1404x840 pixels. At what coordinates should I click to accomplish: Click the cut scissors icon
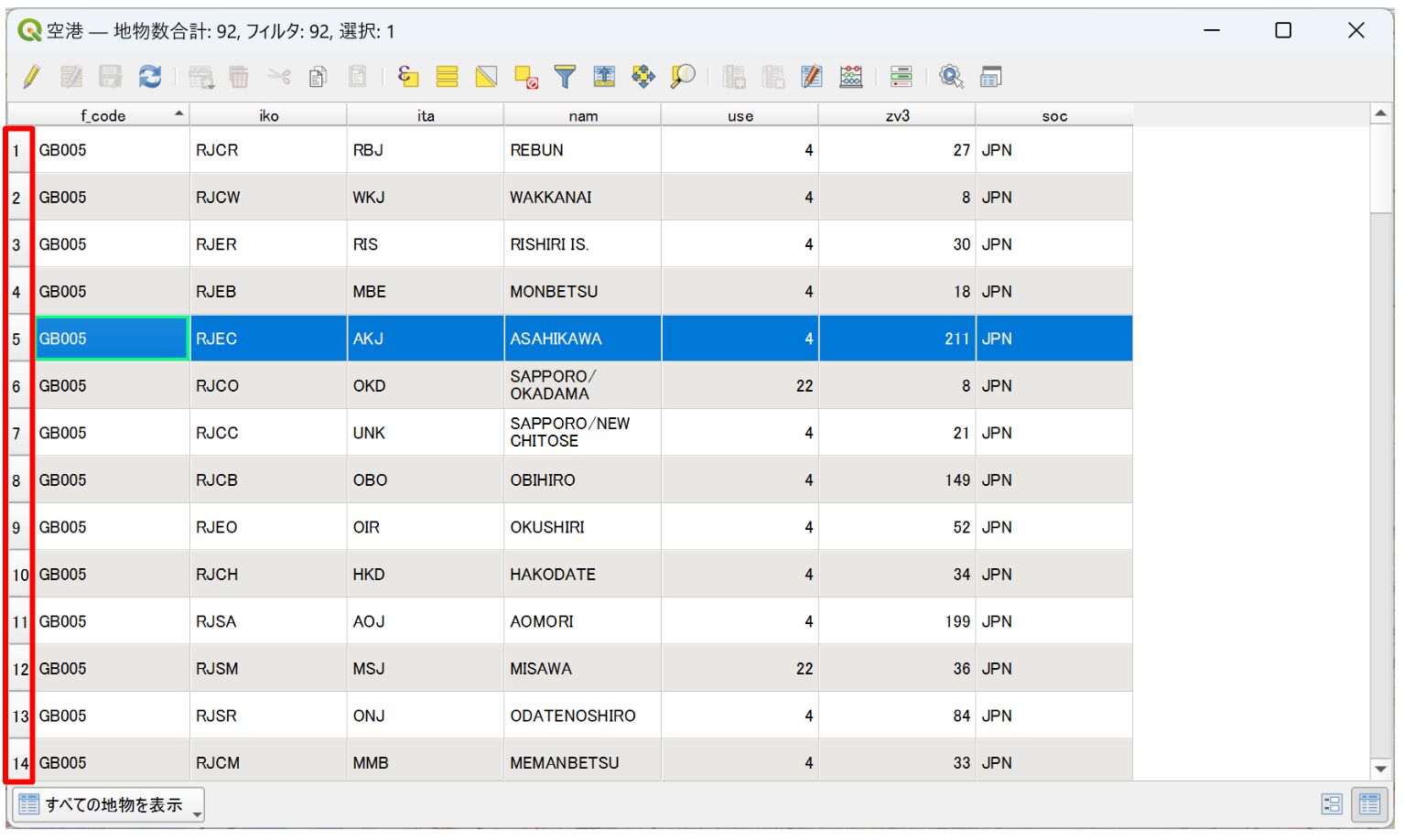point(279,77)
